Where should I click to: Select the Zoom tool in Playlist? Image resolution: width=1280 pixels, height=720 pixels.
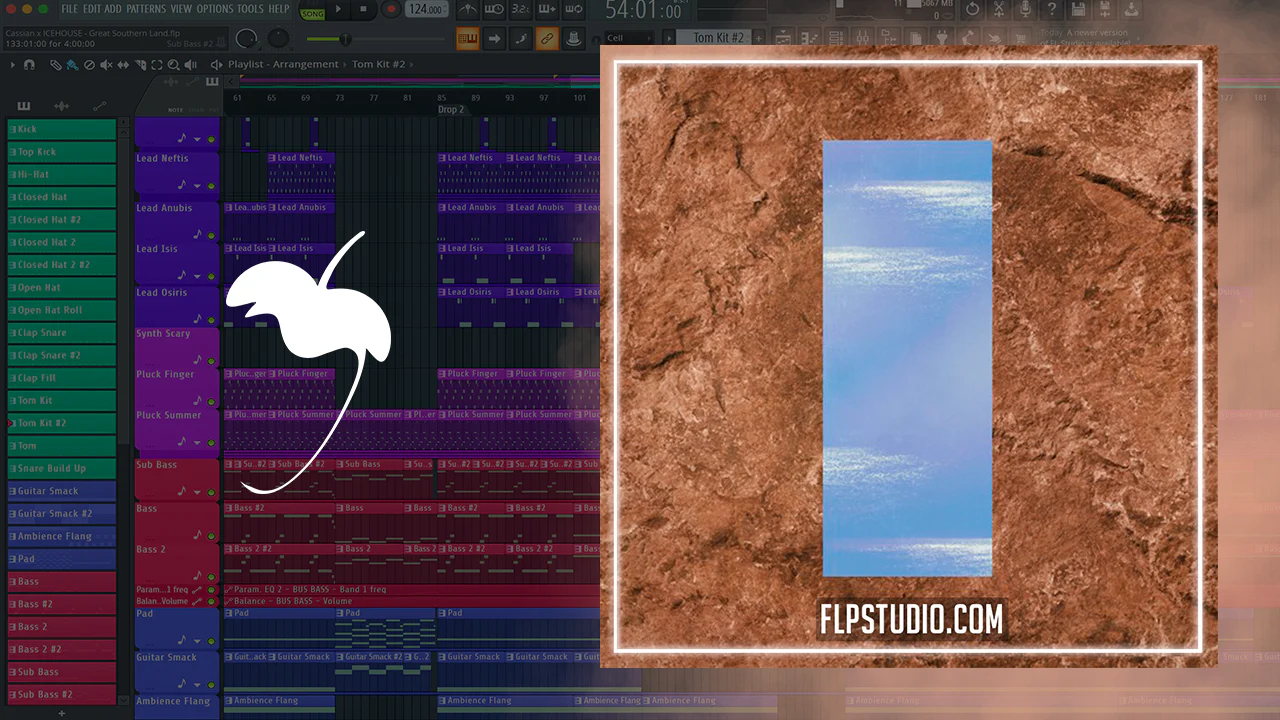click(x=175, y=65)
